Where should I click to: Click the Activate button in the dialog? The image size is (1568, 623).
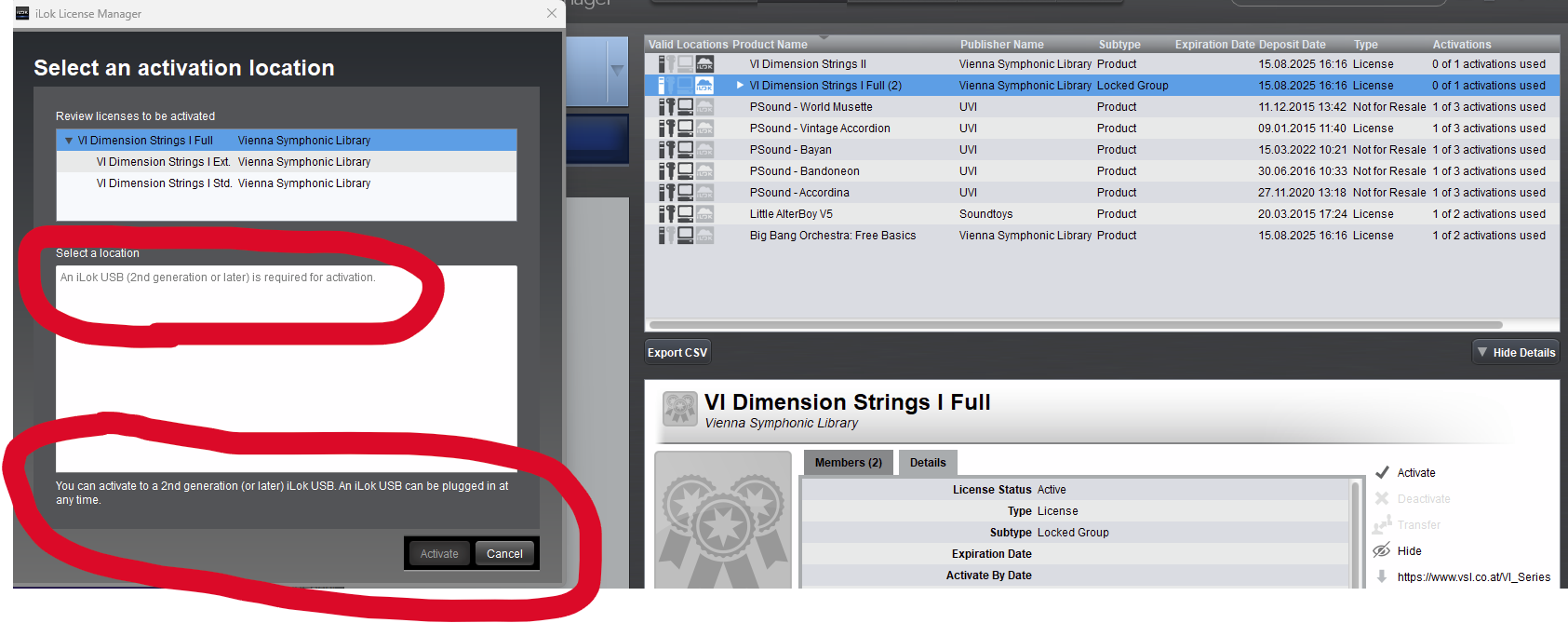coord(439,553)
